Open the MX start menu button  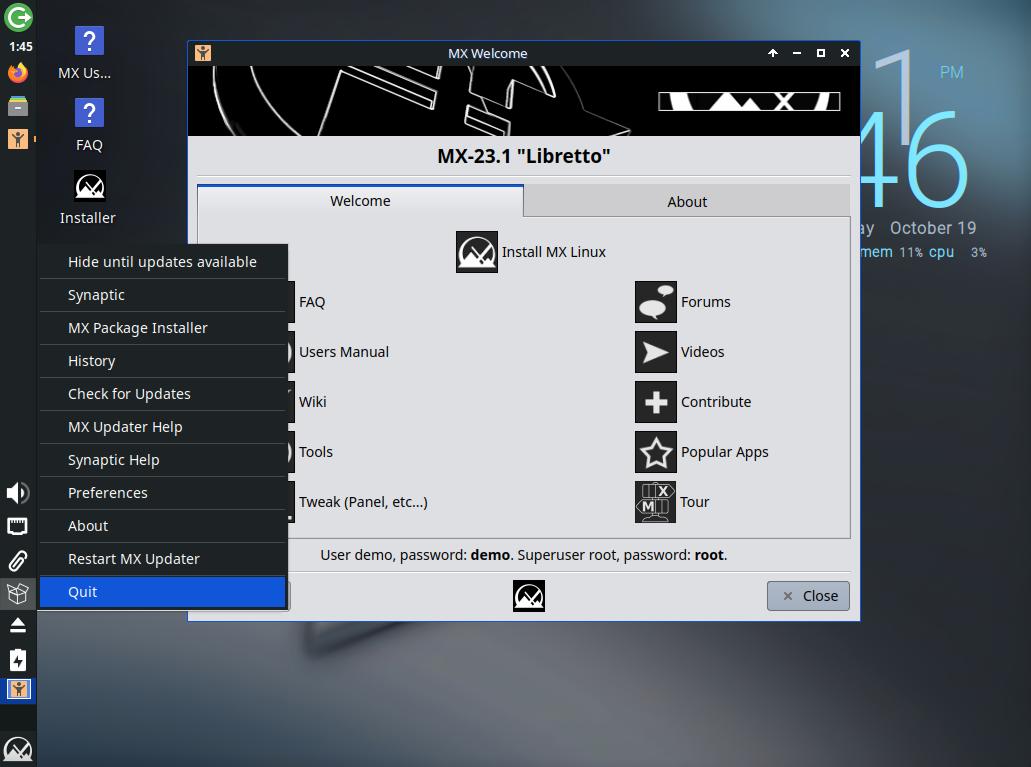[18, 749]
